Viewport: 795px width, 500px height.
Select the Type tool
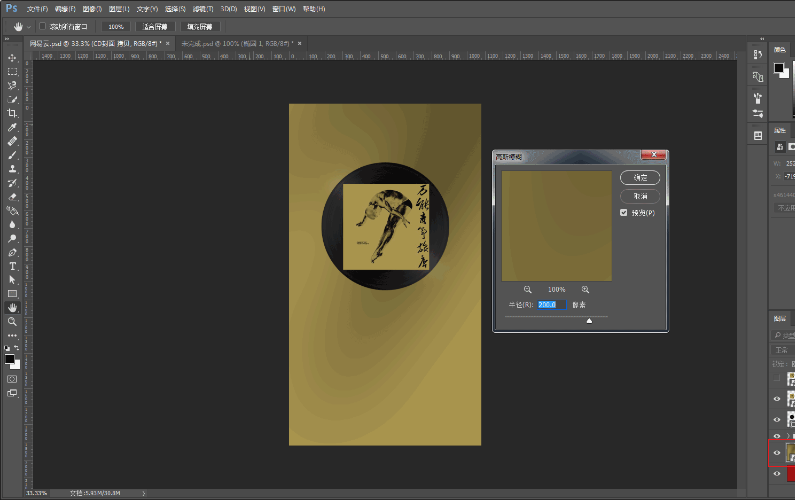(x=12, y=266)
